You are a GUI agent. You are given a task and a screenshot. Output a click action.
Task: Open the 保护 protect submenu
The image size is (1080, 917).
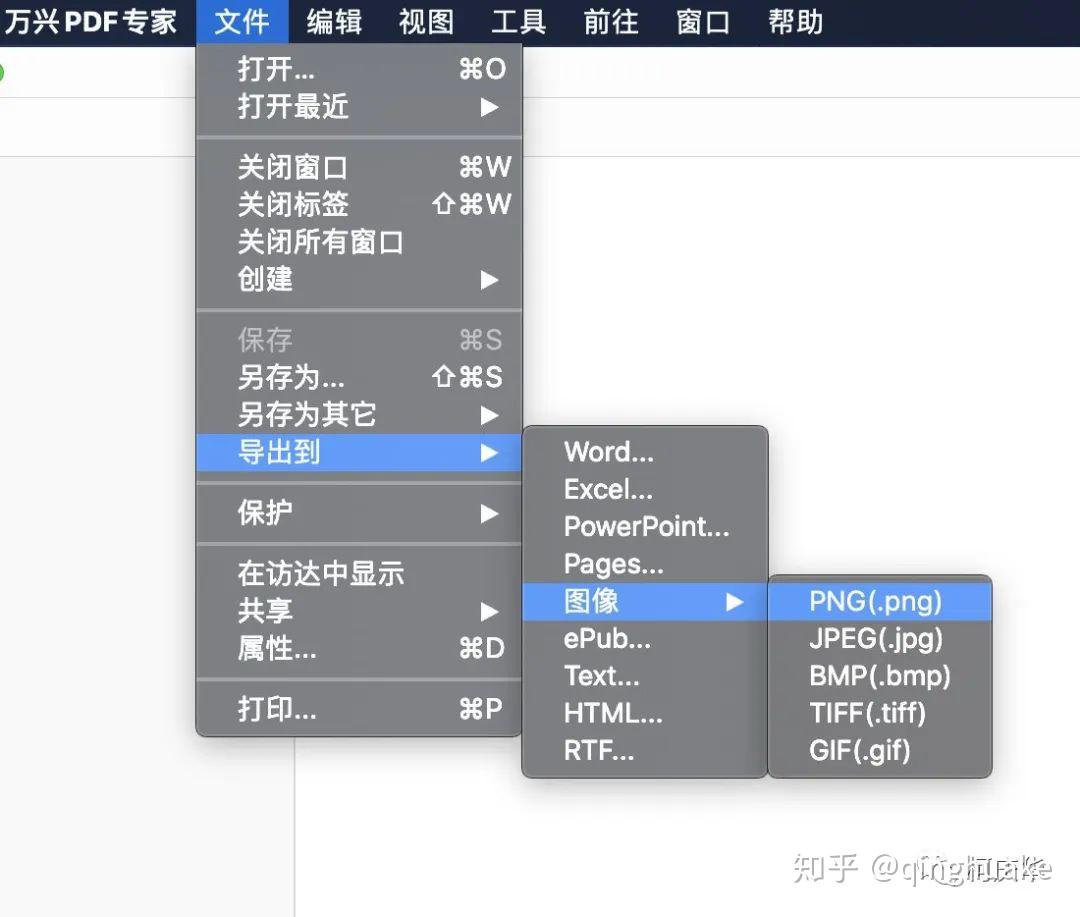click(263, 513)
